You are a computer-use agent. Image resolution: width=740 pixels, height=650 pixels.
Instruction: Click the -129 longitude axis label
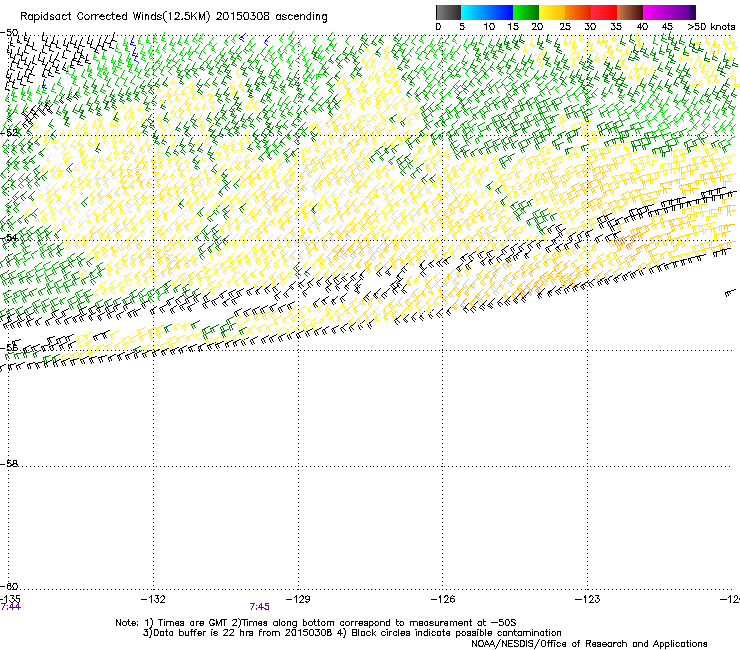298,599
